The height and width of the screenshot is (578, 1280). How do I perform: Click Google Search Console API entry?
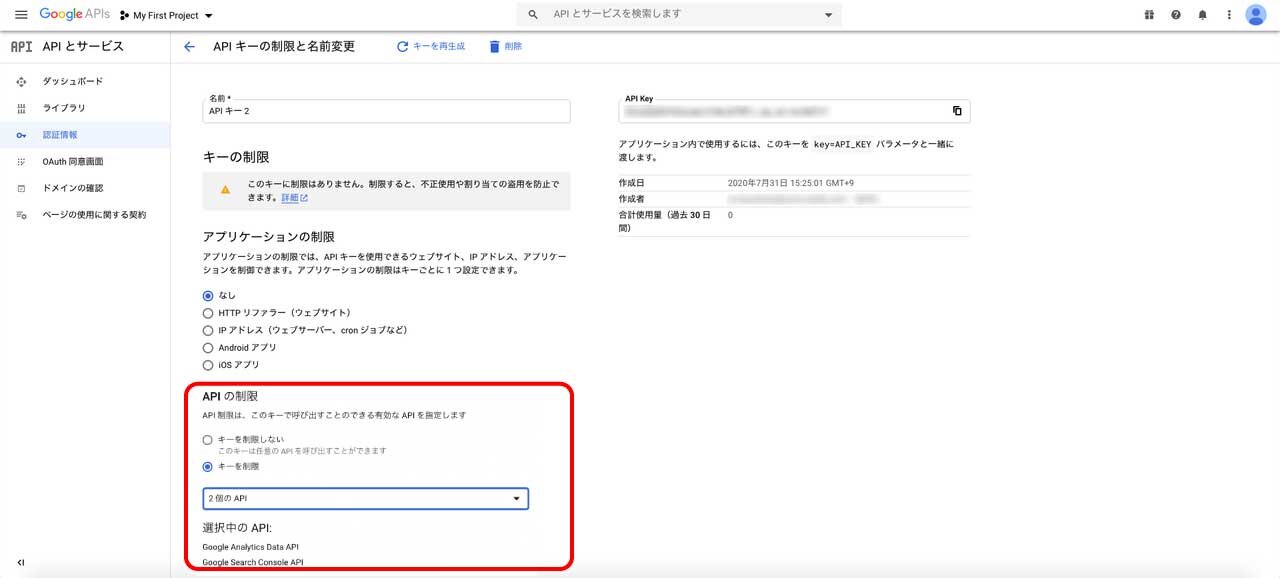point(252,563)
